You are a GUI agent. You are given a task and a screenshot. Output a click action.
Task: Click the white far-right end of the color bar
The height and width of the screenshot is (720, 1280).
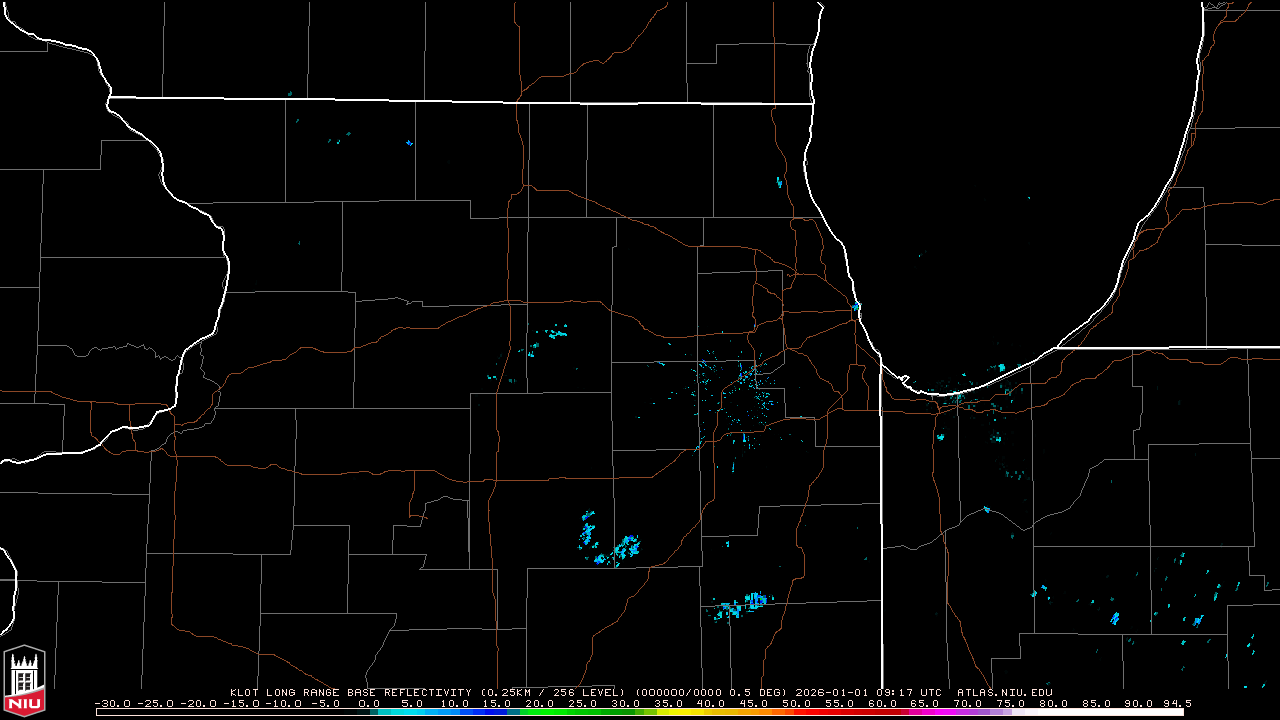[1150, 712]
